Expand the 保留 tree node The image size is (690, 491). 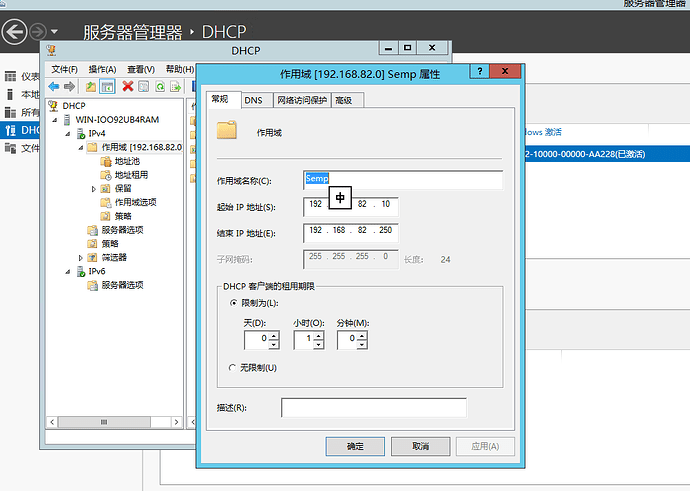93,189
